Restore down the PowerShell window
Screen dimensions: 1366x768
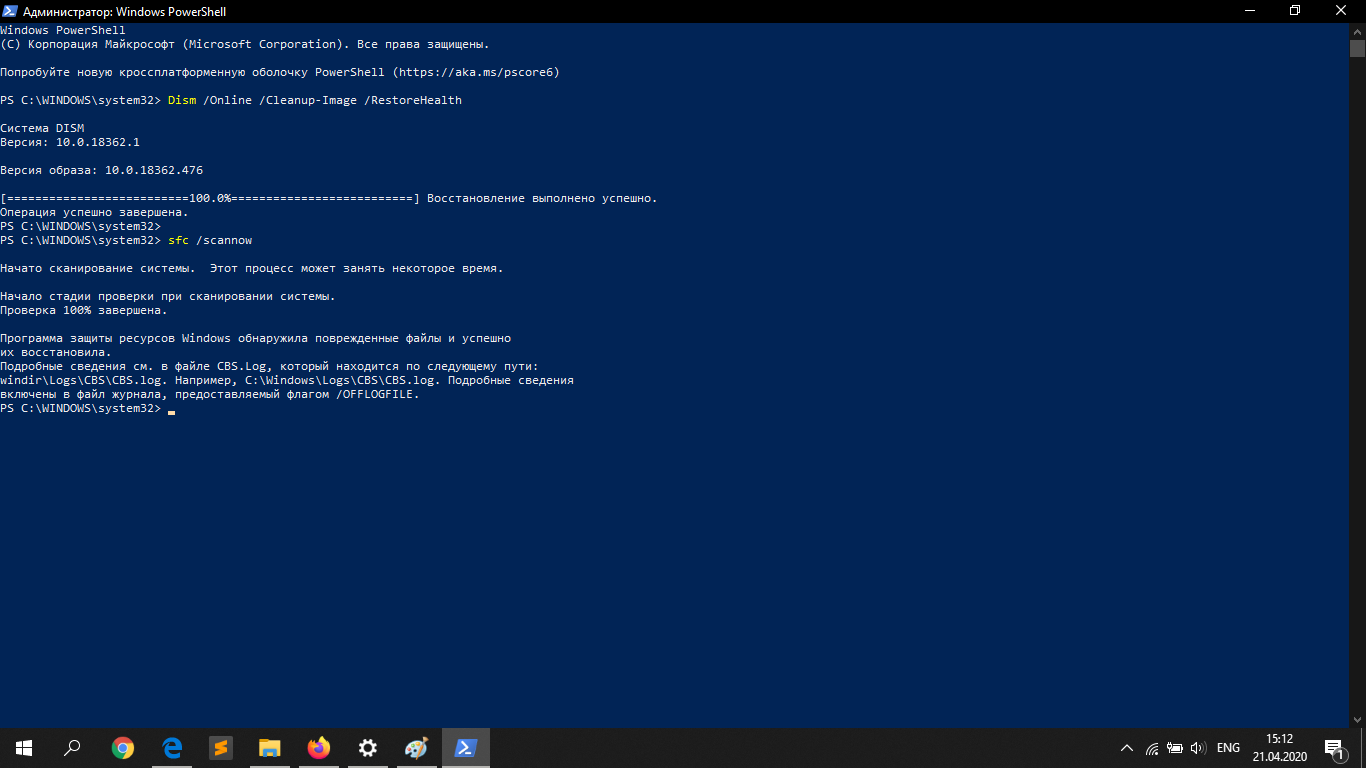point(1295,11)
